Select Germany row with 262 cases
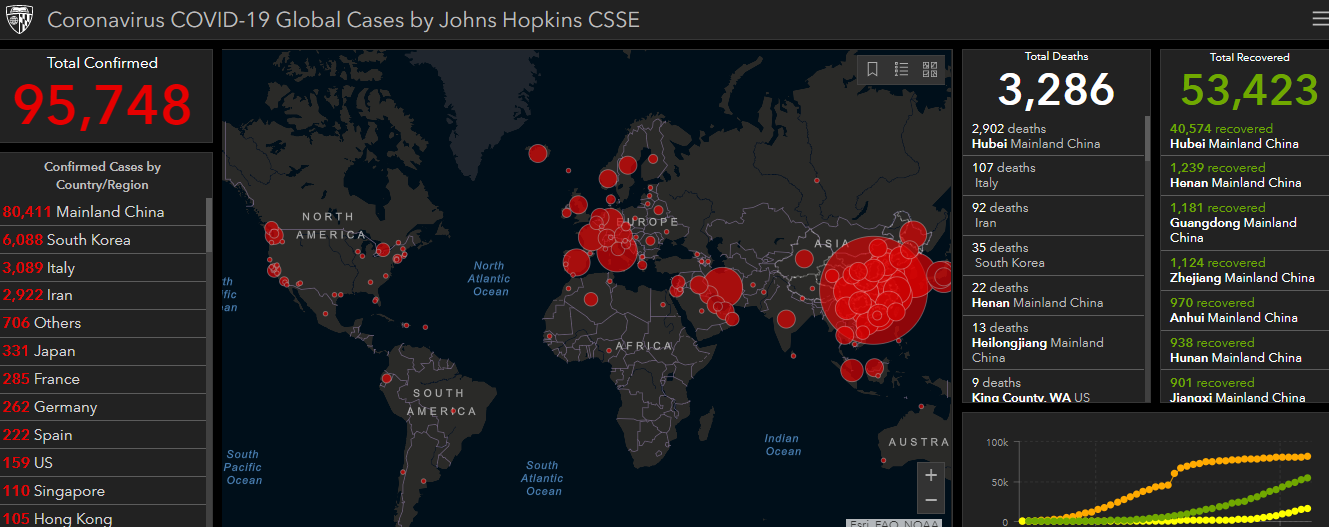The width and height of the screenshot is (1329, 527). pyautogui.click(x=103, y=407)
